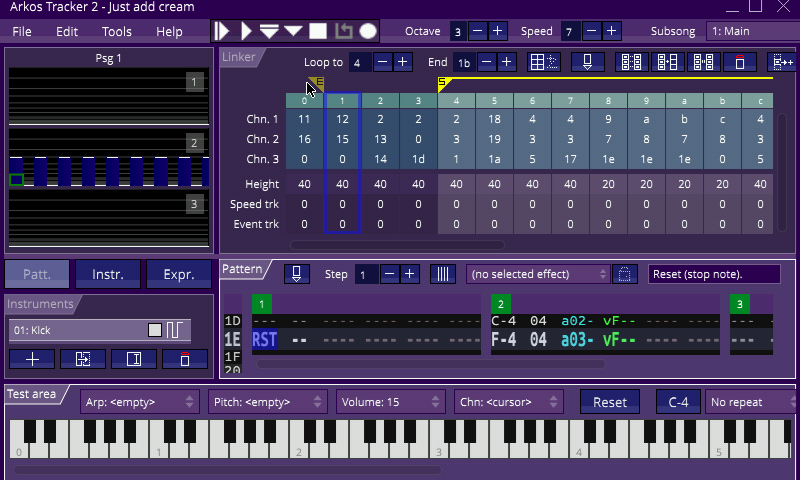Toggle channel 2 mute in Psg 1

(x=194, y=143)
